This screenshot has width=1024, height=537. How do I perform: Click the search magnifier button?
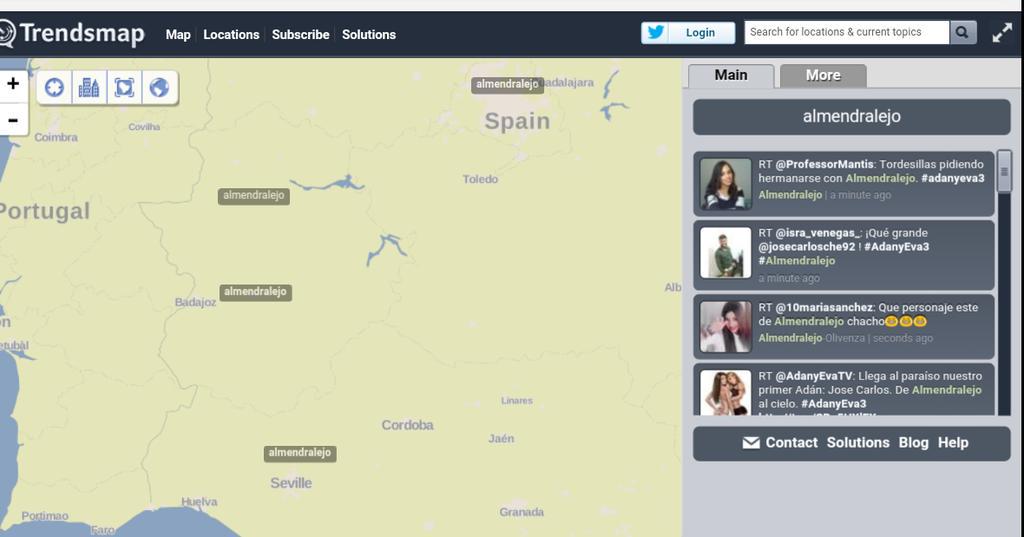(x=963, y=32)
